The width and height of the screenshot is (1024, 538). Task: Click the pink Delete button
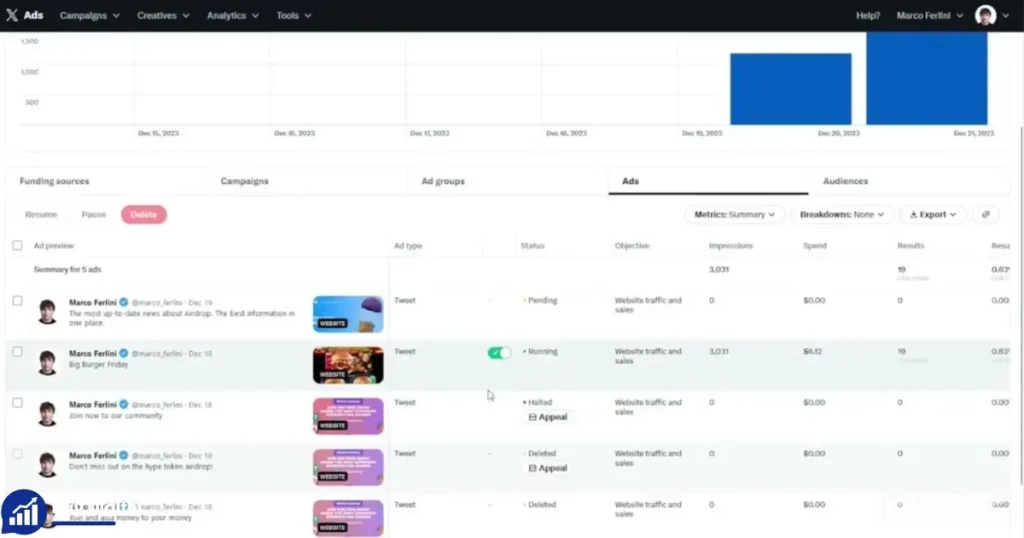144,214
